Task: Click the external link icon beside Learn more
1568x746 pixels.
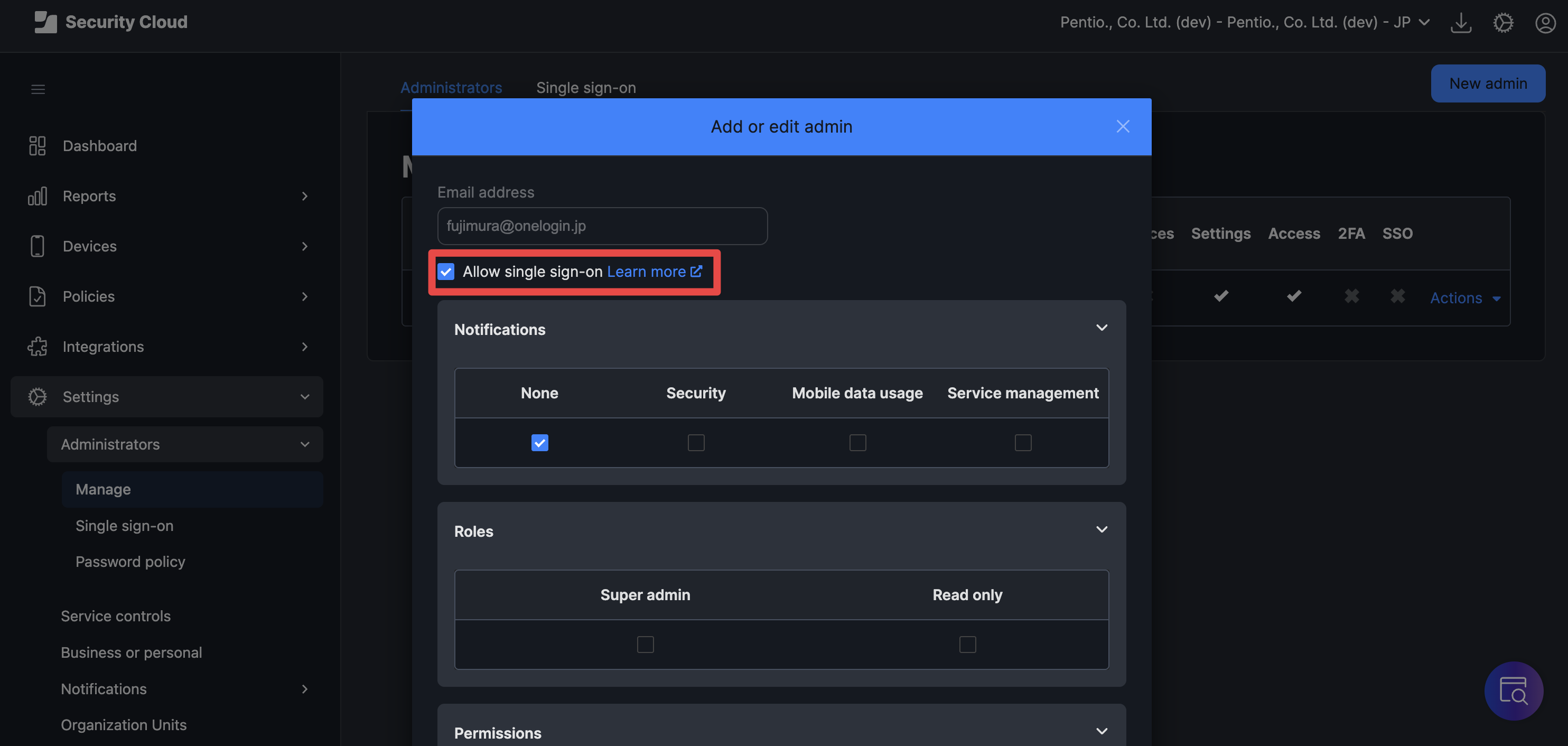Action: tap(696, 271)
